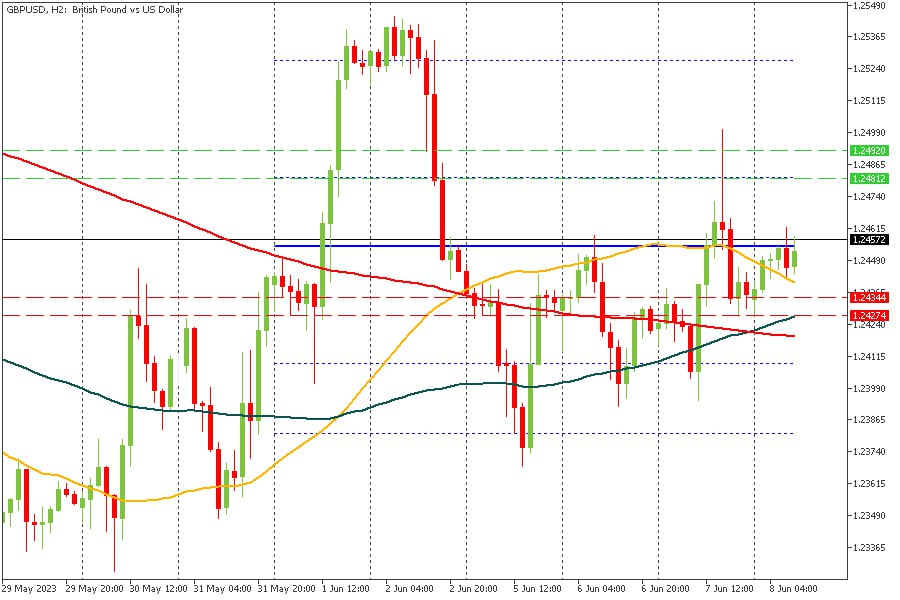Image resolution: width=900 pixels, height=600 pixels.
Task: Click the 6 Jun 04:00 time label
Action: tap(601, 589)
